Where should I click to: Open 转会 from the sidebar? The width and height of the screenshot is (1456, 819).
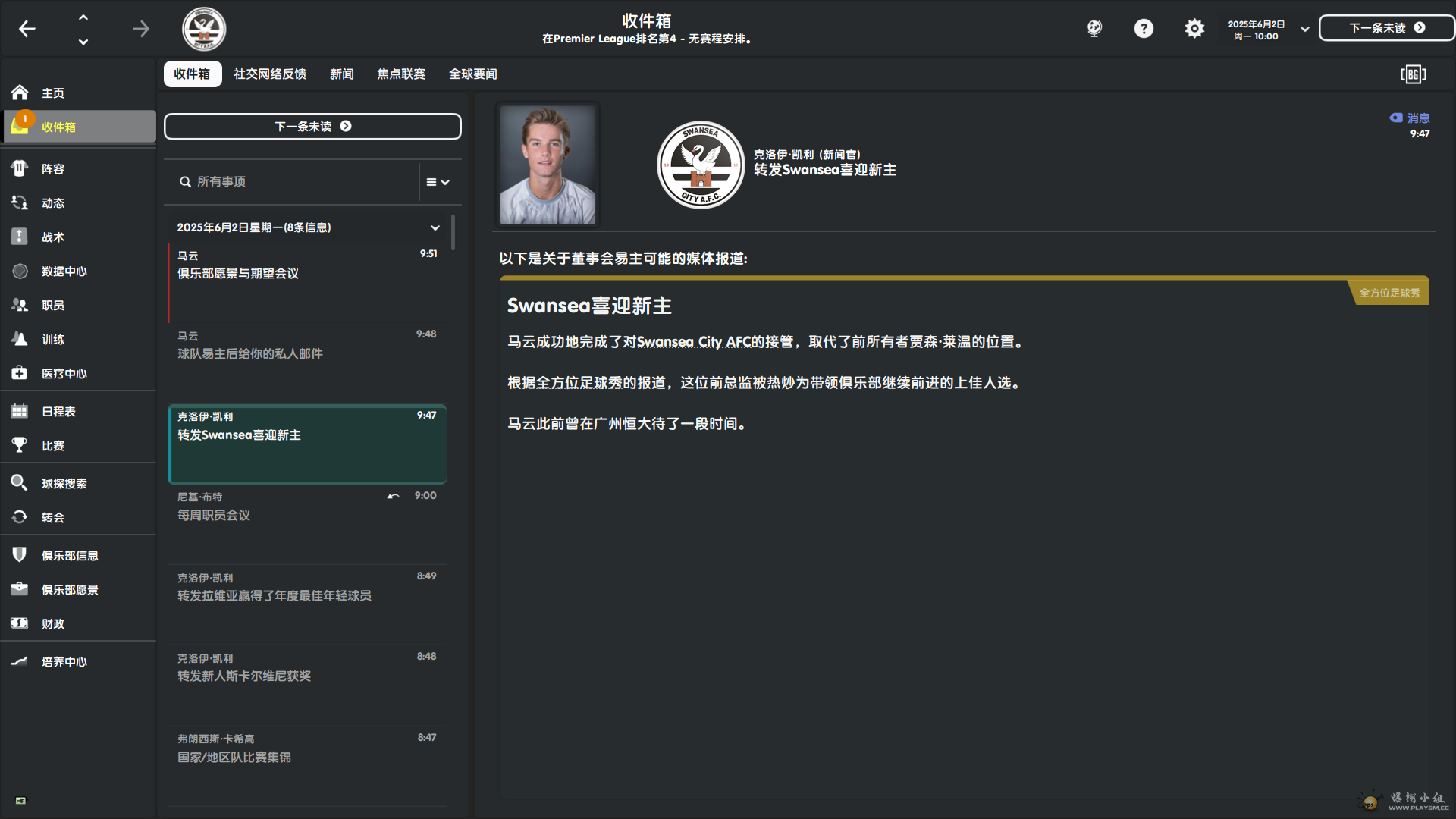(79, 517)
